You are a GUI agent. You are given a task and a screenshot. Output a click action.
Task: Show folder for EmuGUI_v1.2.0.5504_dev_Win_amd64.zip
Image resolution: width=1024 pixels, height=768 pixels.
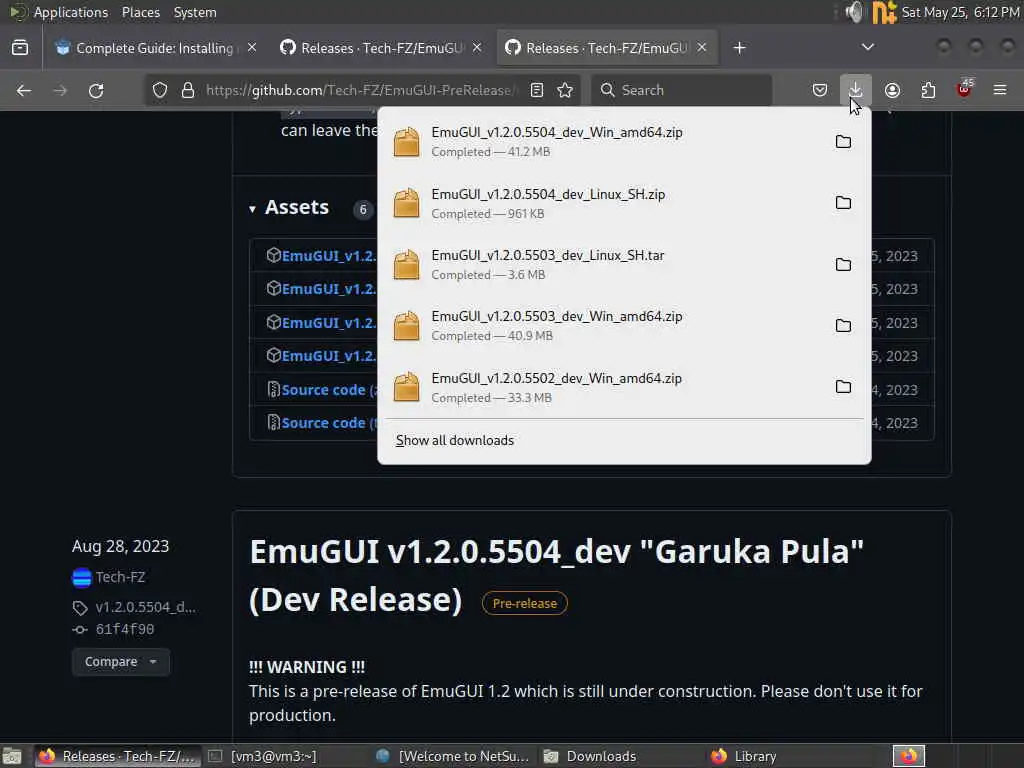(843, 142)
